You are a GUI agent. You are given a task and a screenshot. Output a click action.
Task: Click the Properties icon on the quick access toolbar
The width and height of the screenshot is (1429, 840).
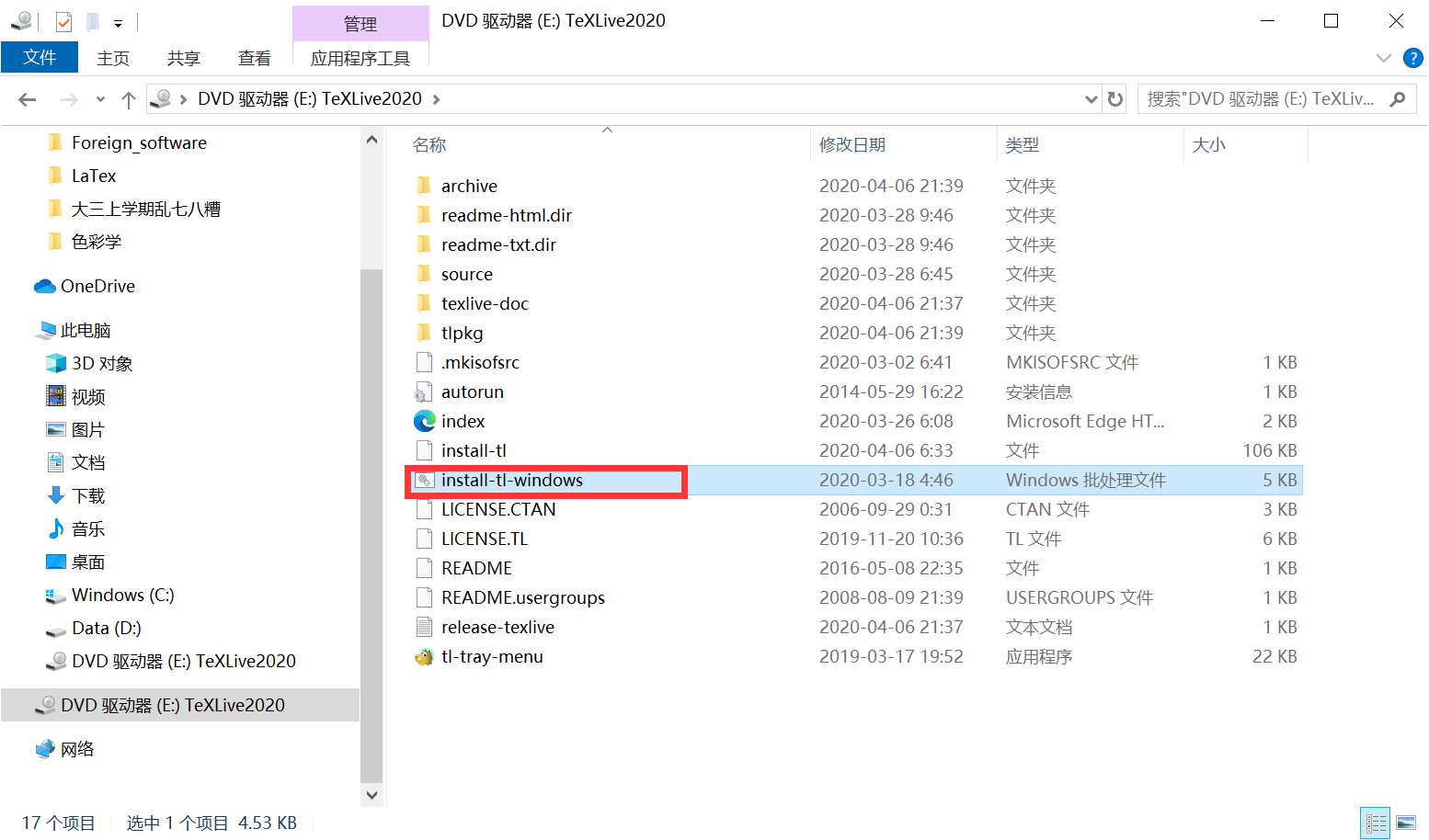click(x=64, y=21)
